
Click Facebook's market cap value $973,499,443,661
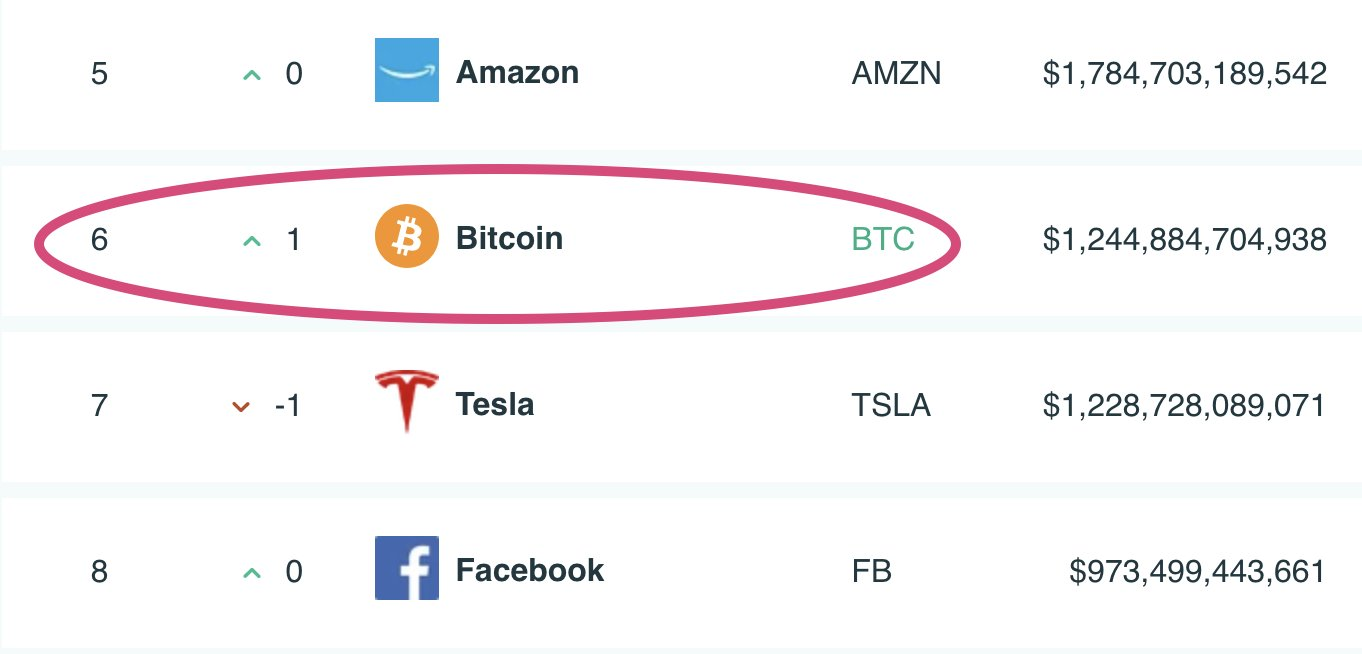click(x=1197, y=571)
